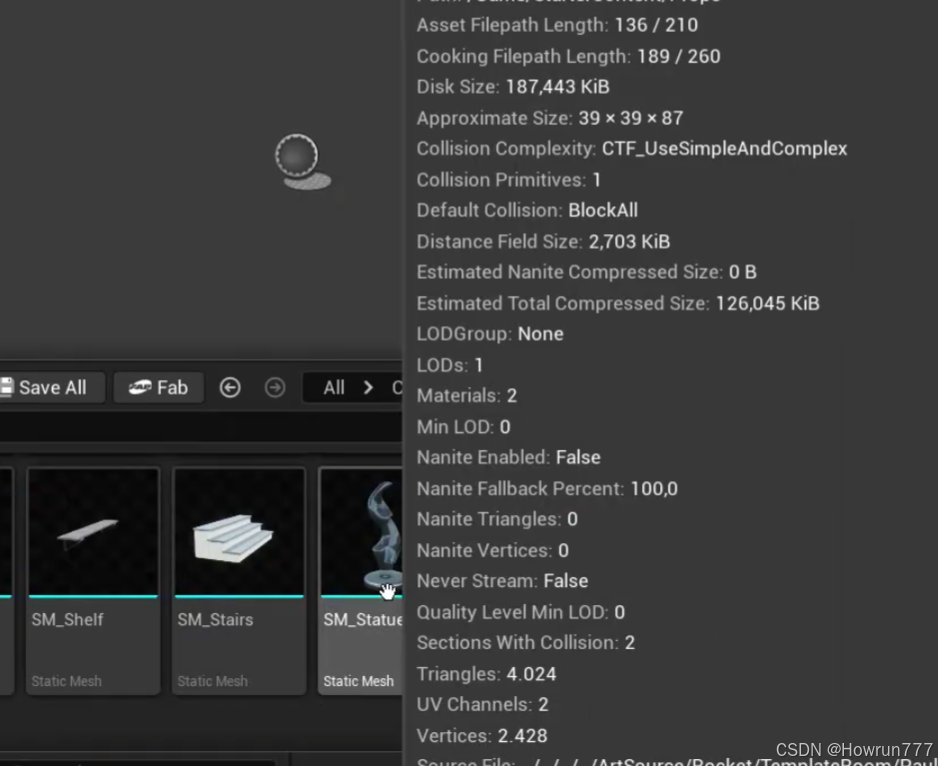The width and height of the screenshot is (938, 766).
Task: Click the Materials: 2 line
Action: pyautogui.click(x=467, y=396)
